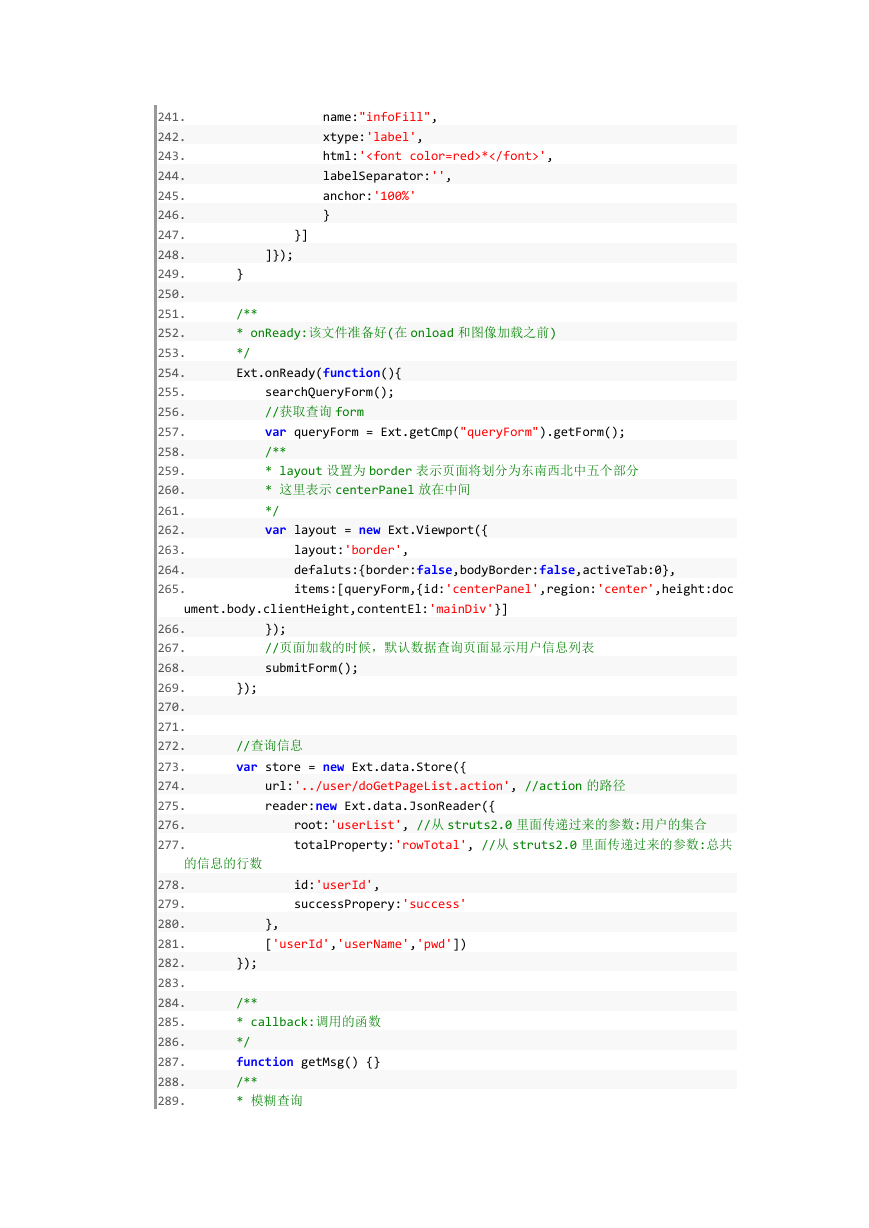
Task: Select root:'userList' line 276
Action: 500,825
